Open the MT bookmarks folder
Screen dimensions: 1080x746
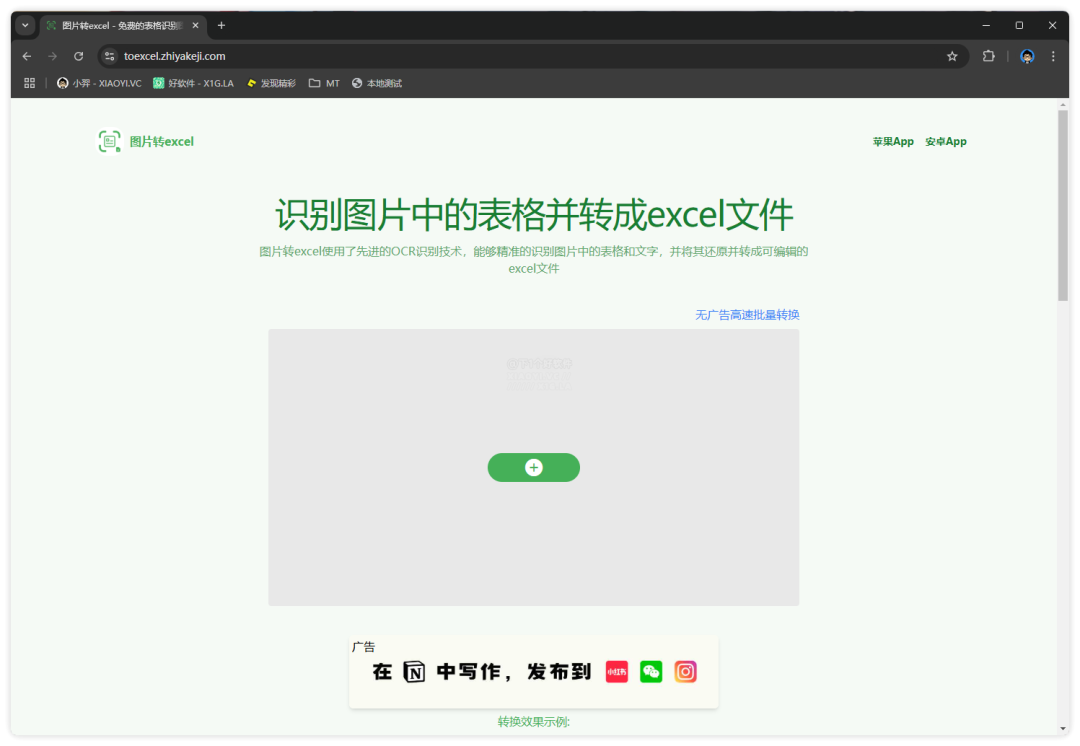324,83
